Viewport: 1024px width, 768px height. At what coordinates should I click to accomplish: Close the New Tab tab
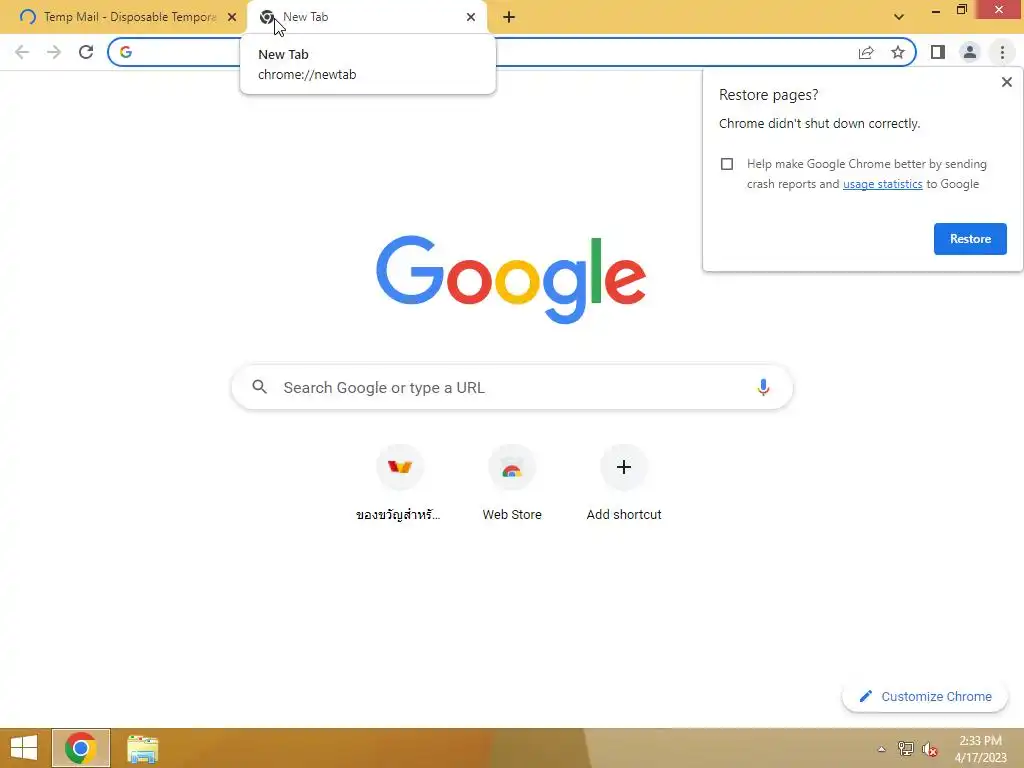(x=471, y=17)
